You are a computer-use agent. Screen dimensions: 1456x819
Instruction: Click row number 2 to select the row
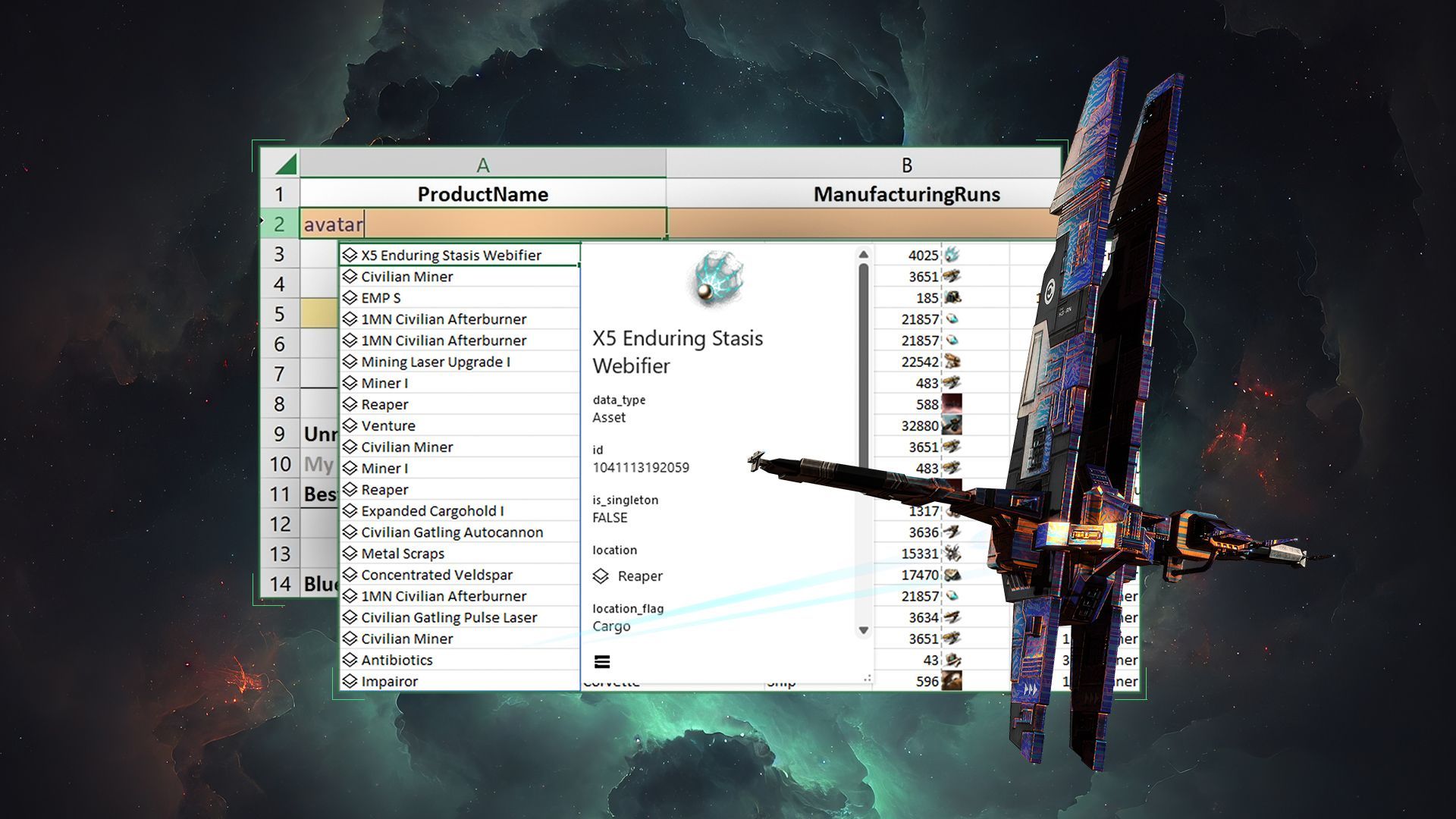pyautogui.click(x=279, y=224)
